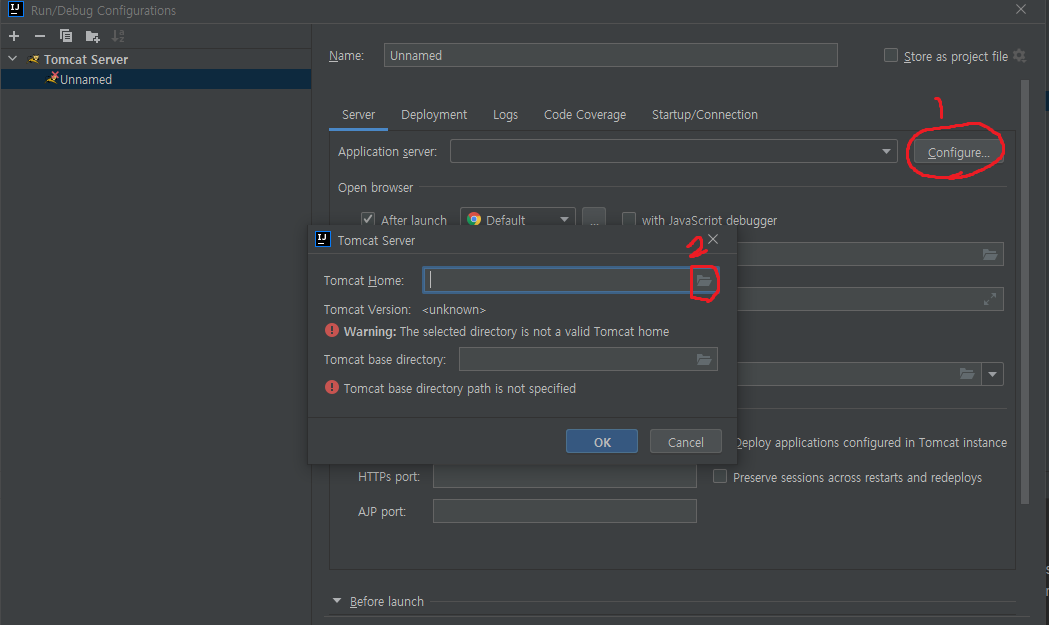This screenshot has height=625, width=1049.
Task: Switch to Logs tab
Action: (505, 114)
